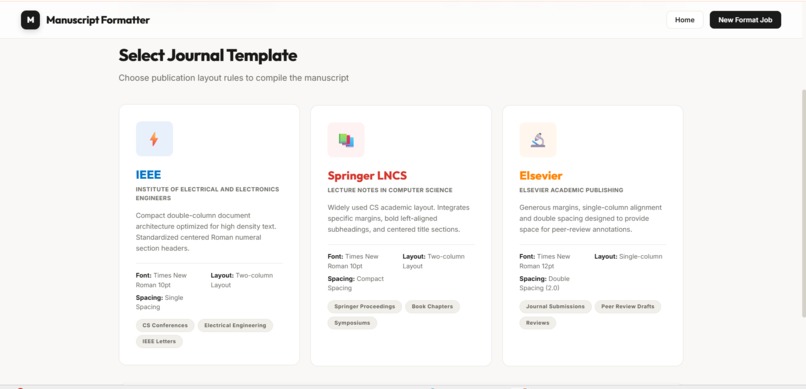Select the Springer LNCS template heading
This screenshot has width=806, height=389.
pyautogui.click(x=367, y=176)
